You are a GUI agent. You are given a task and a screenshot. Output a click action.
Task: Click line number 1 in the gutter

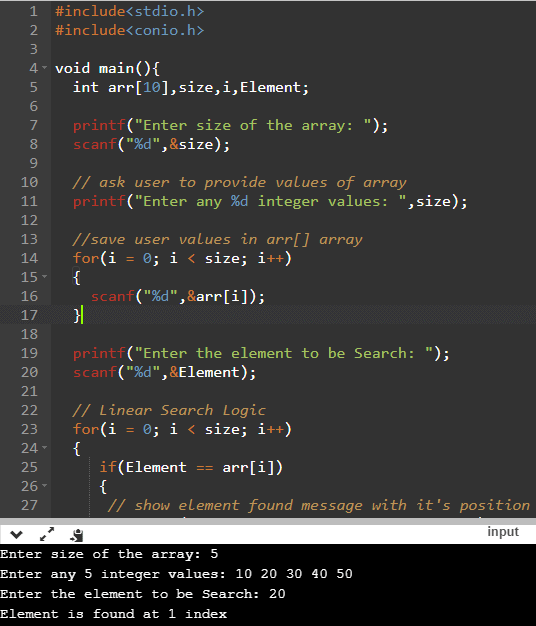(34, 11)
